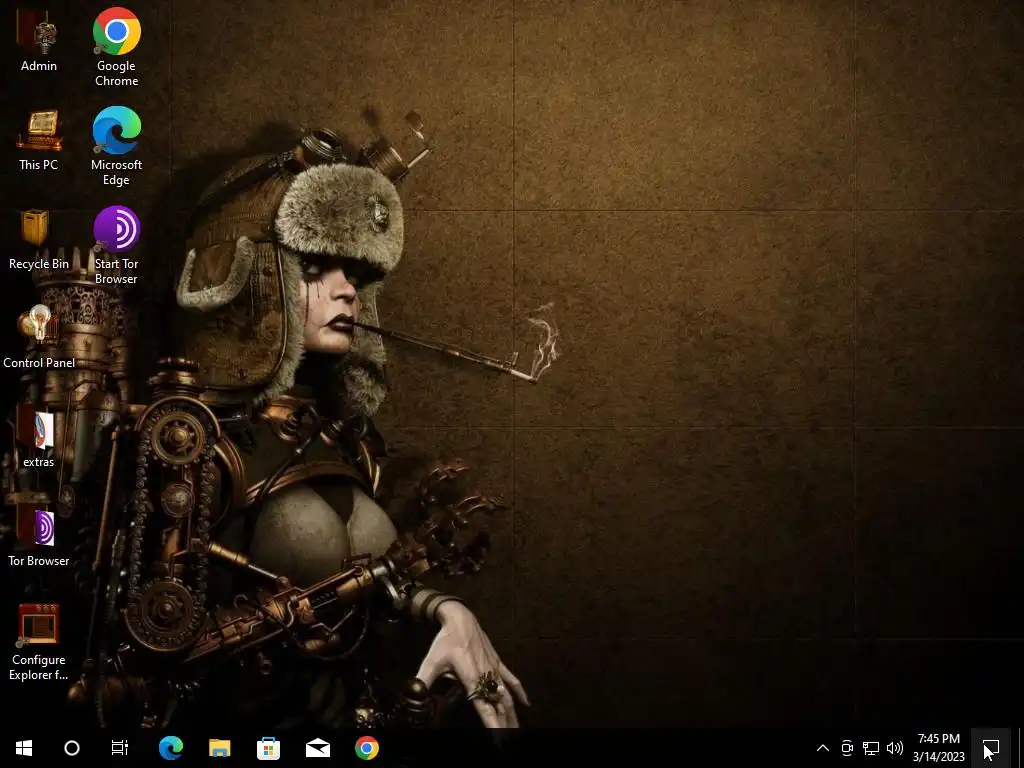The width and height of the screenshot is (1024, 768).
Task: Click the Show desktop sliver button
Action: point(1020,748)
